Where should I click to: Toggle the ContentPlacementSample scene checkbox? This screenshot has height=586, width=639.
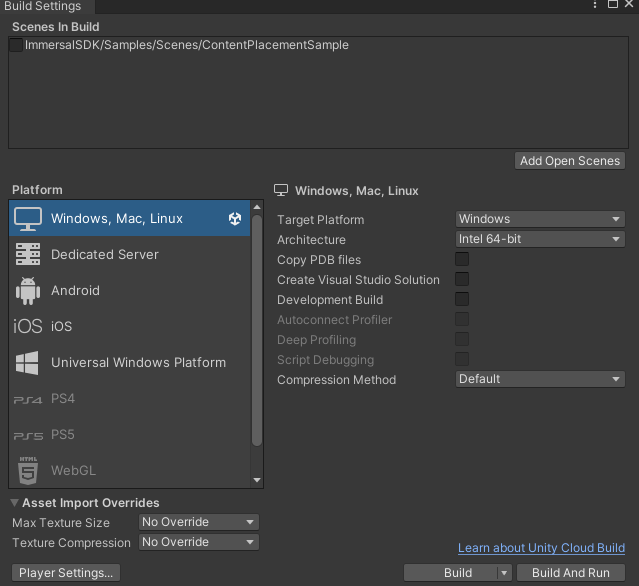coord(16,45)
